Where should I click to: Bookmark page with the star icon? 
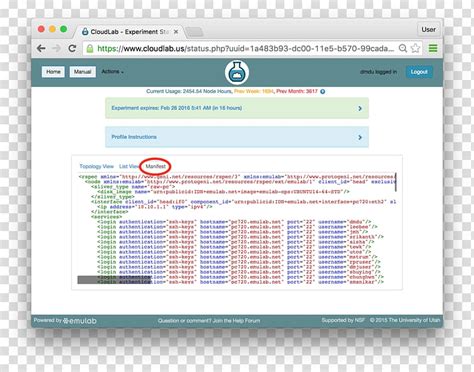415,48
